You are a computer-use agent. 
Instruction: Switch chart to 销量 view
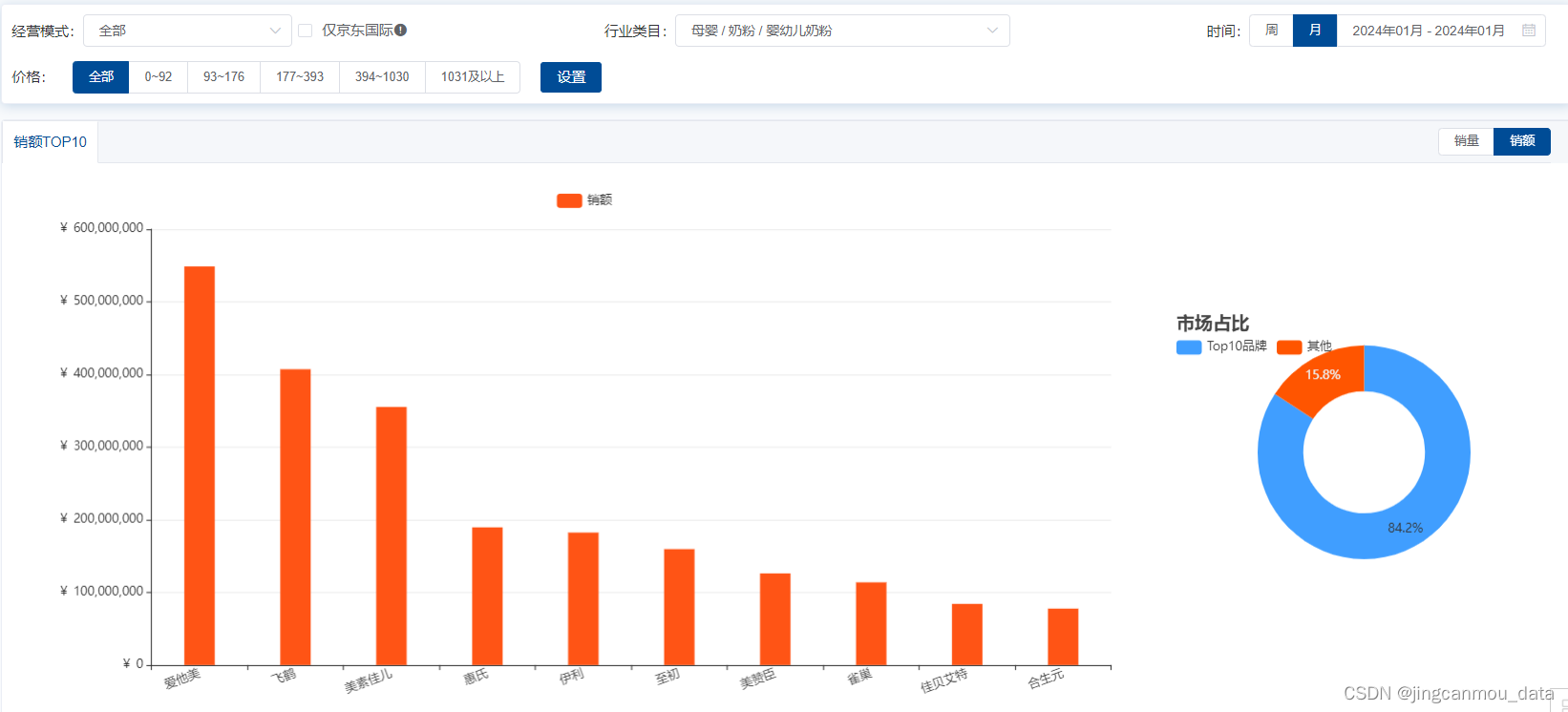(x=1466, y=141)
